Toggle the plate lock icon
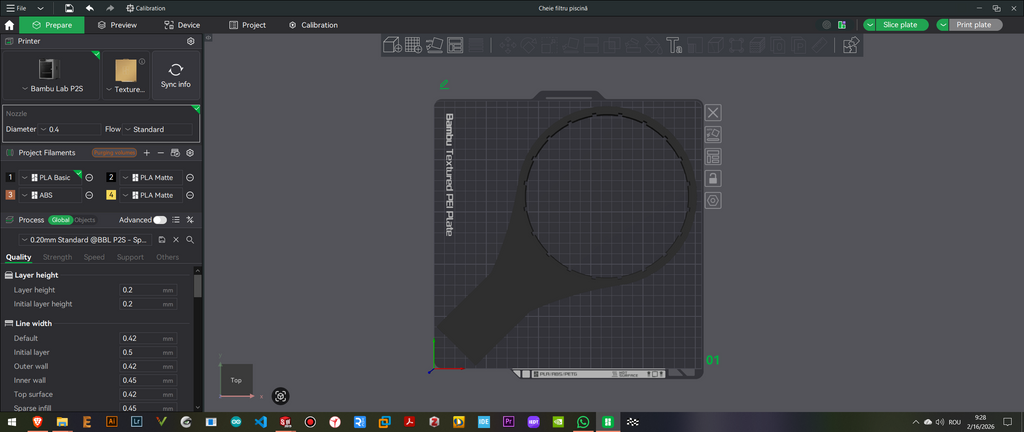 (x=713, y=179)
